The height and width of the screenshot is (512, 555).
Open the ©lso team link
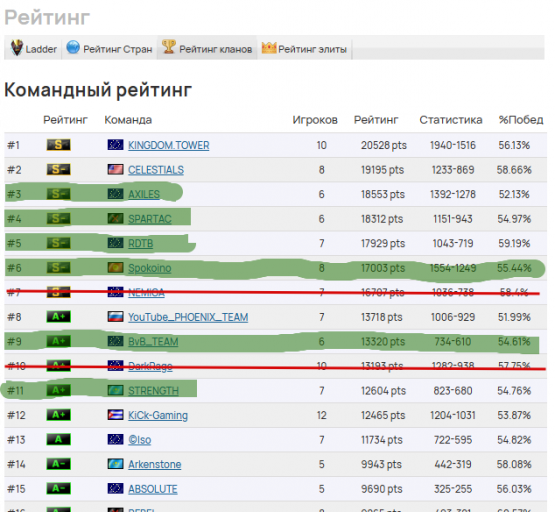[x=139, y=440]
